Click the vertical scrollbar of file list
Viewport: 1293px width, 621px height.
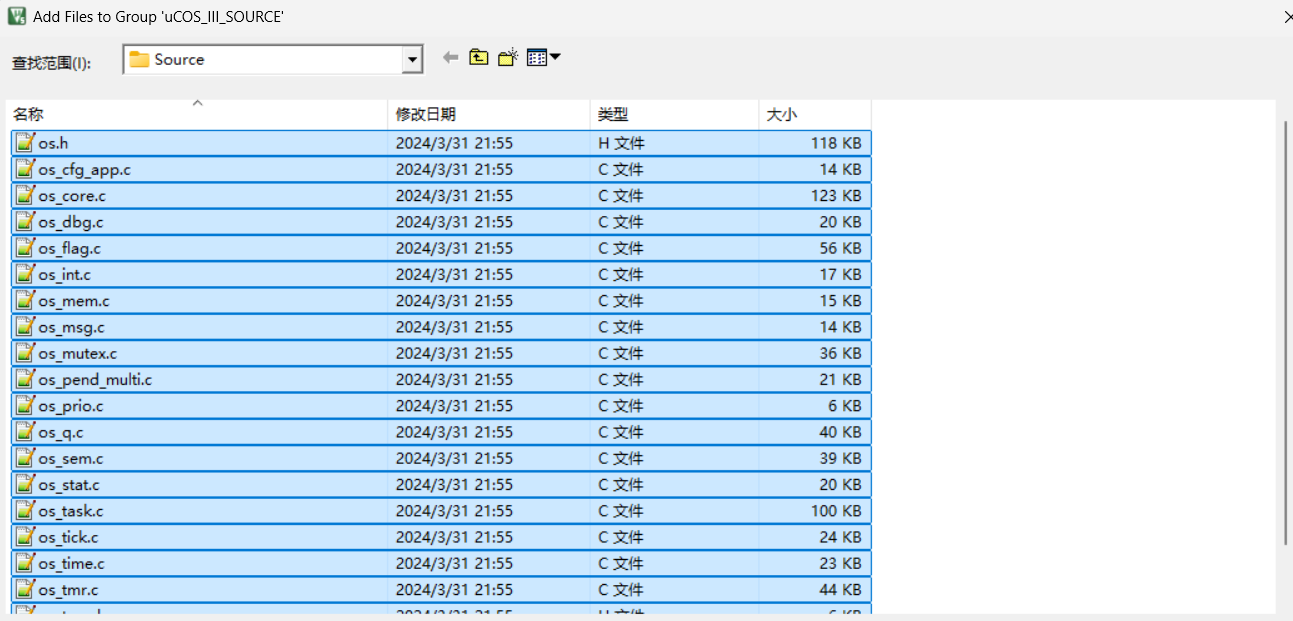[1286, 332]
